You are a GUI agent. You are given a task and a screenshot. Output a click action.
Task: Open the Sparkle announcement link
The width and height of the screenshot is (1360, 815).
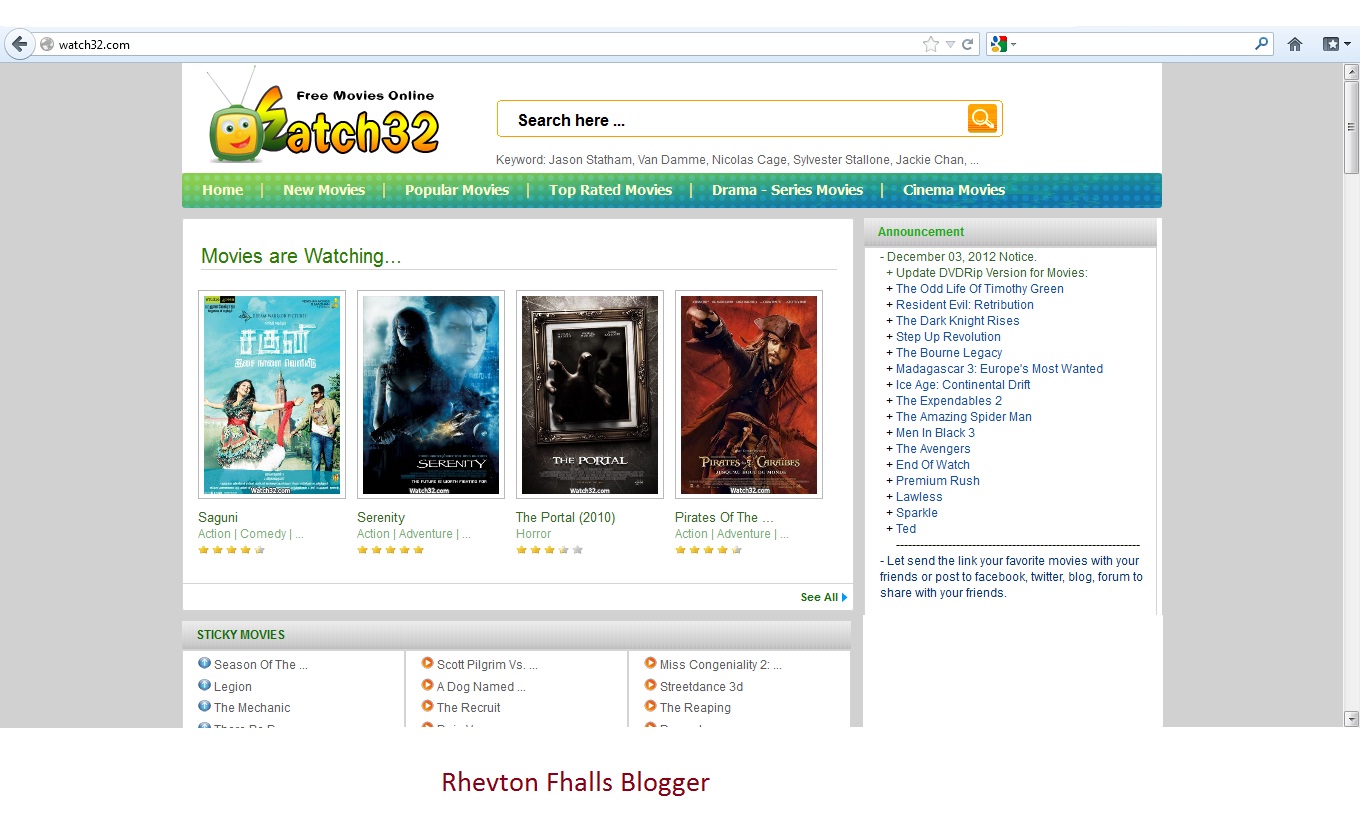pos(917,513)
